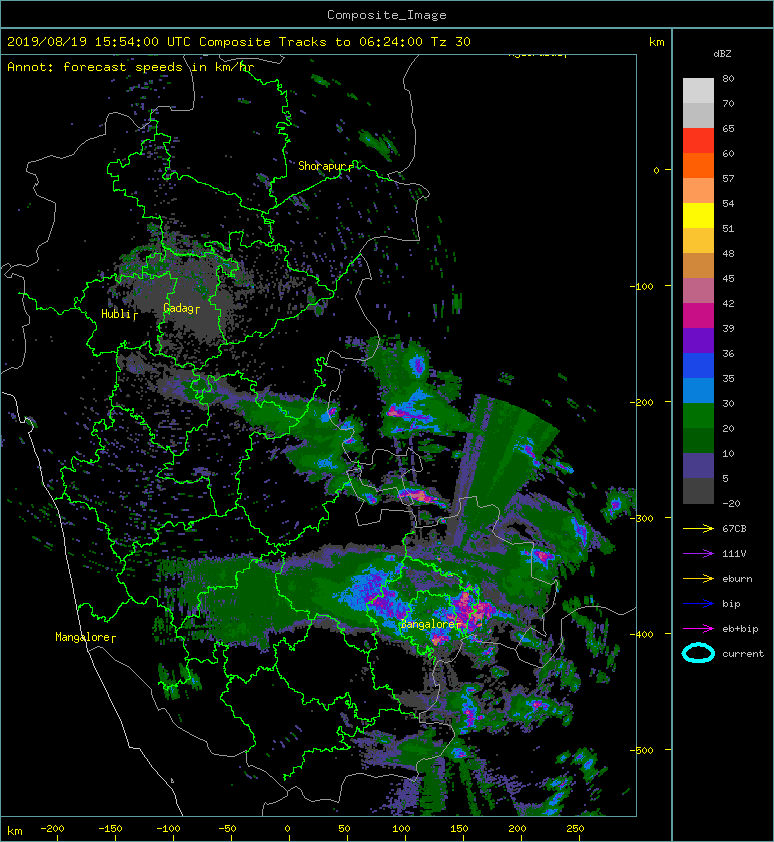Click 'Annot: forecast speeds in km/hr' annotation
The width and height of the screenshot is (774, 842).
[x=130, y=67]
